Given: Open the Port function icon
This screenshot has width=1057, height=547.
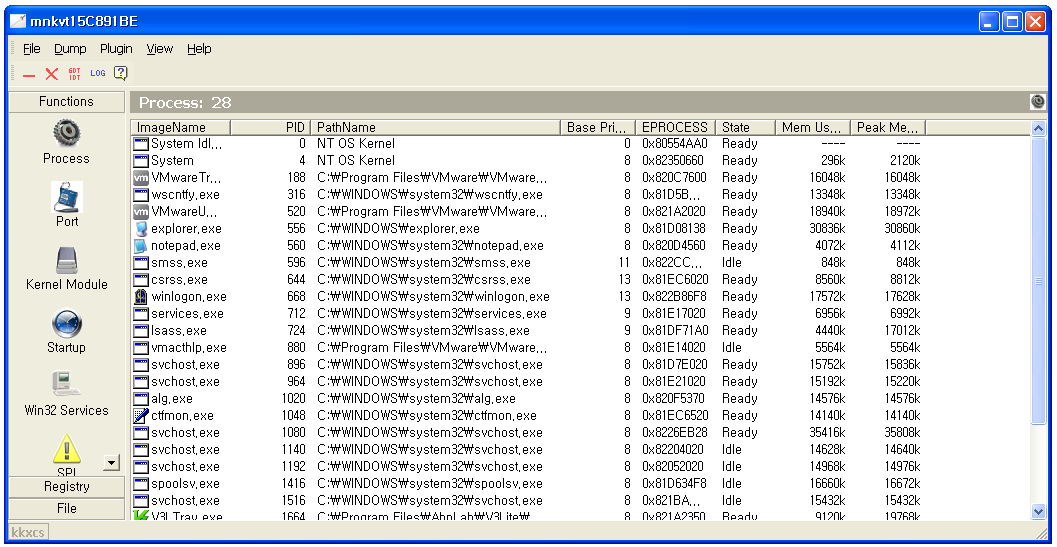Looking at the screenshot, I should [x=66, y=197].
